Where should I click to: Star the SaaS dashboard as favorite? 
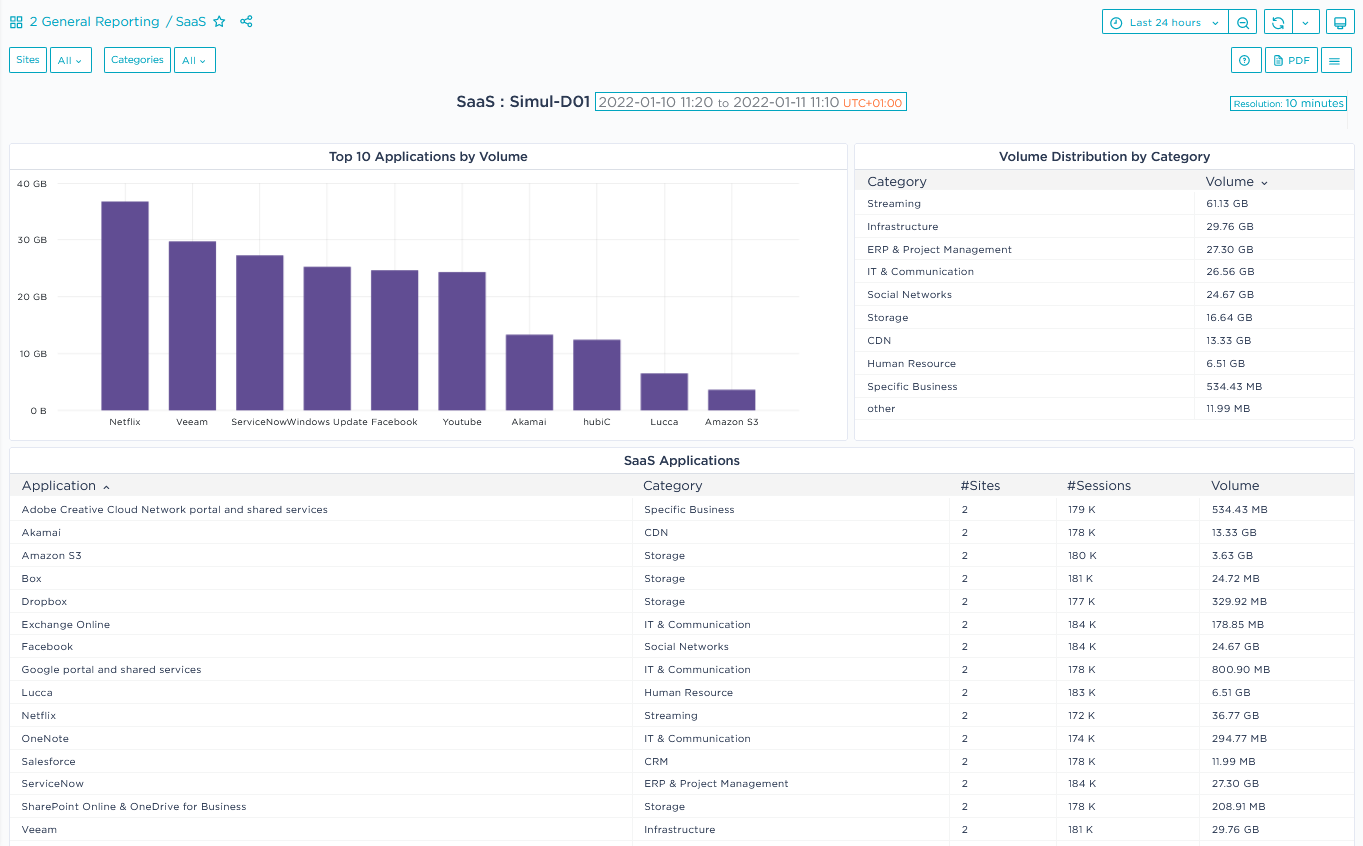(219, 22)
